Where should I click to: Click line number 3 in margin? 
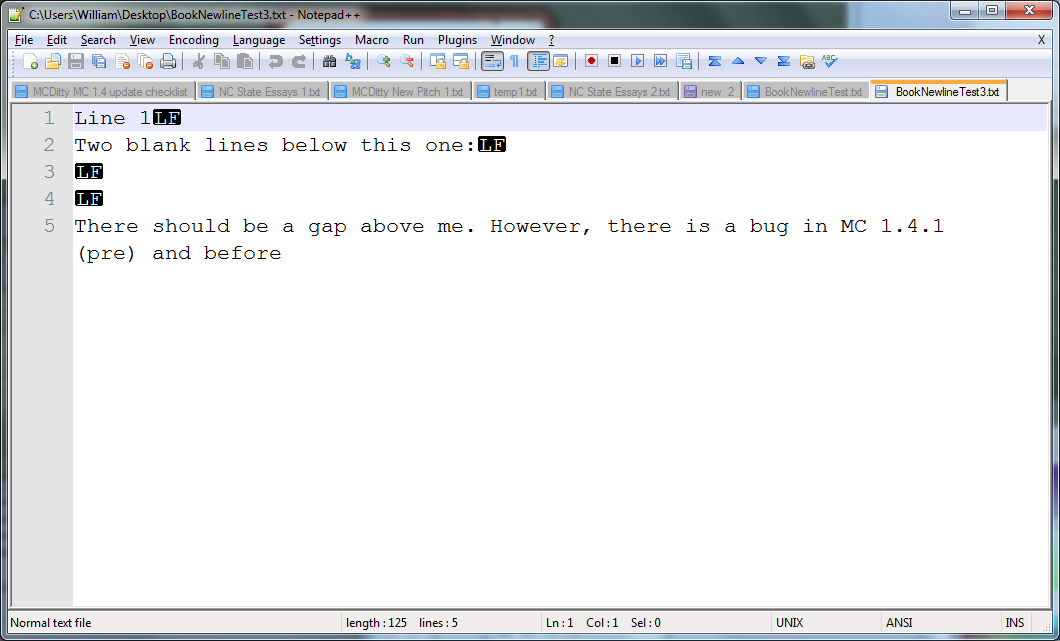[49, 172]
